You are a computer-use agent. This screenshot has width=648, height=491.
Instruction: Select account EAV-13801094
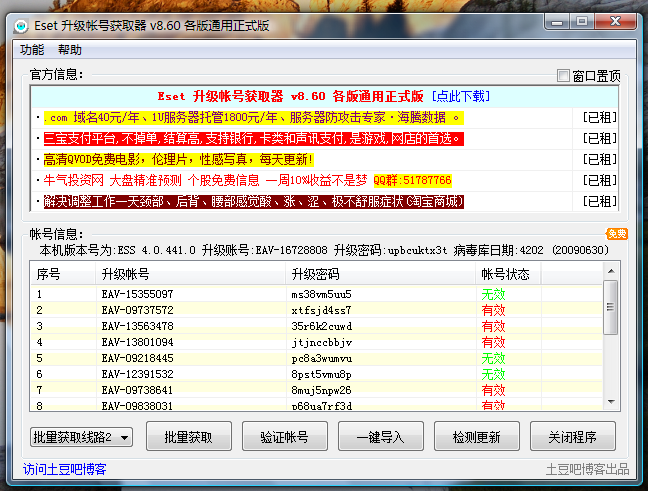(x=138, y=343)
